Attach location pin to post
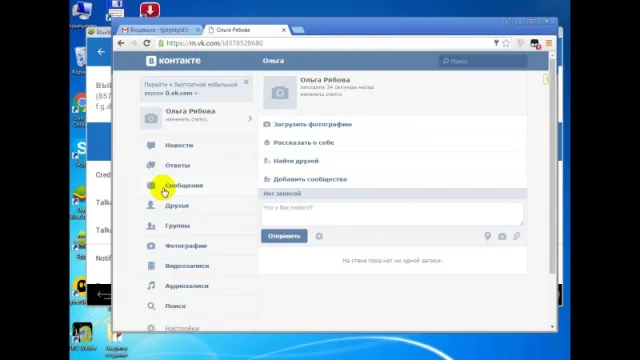 [487, 236]
